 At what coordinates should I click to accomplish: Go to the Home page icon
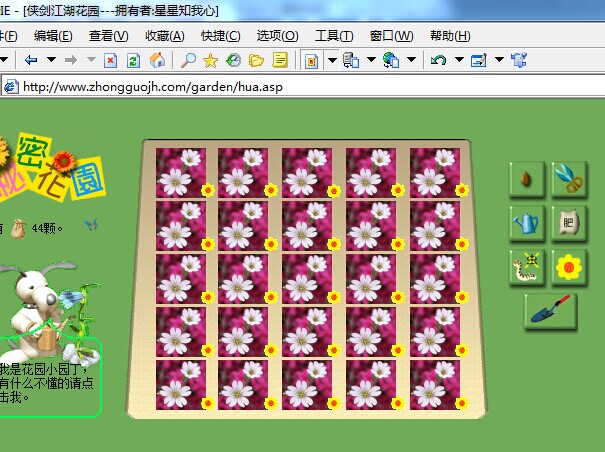coord(157,60)
